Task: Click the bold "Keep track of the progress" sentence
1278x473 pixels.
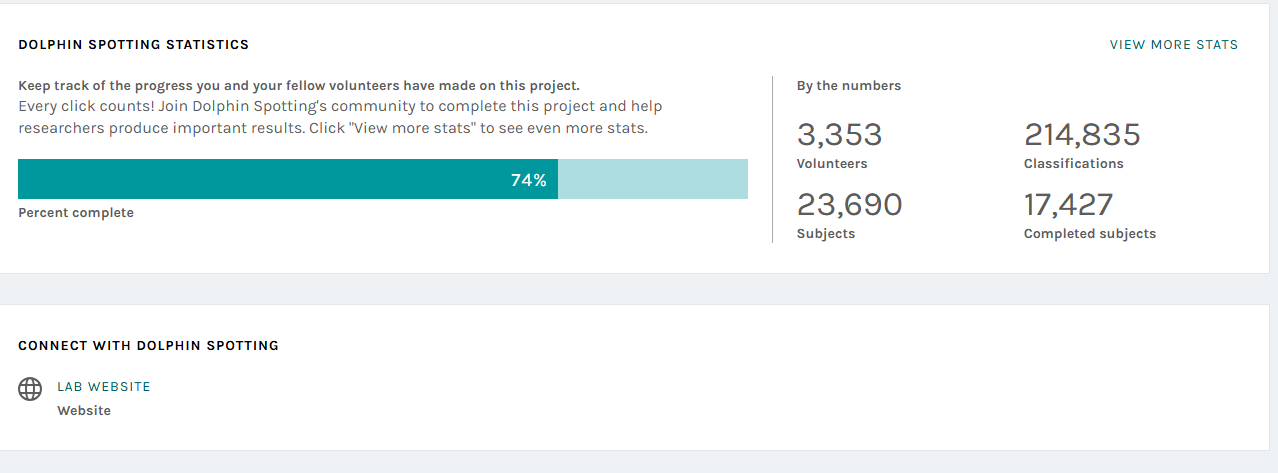Action: coord(298,86)
